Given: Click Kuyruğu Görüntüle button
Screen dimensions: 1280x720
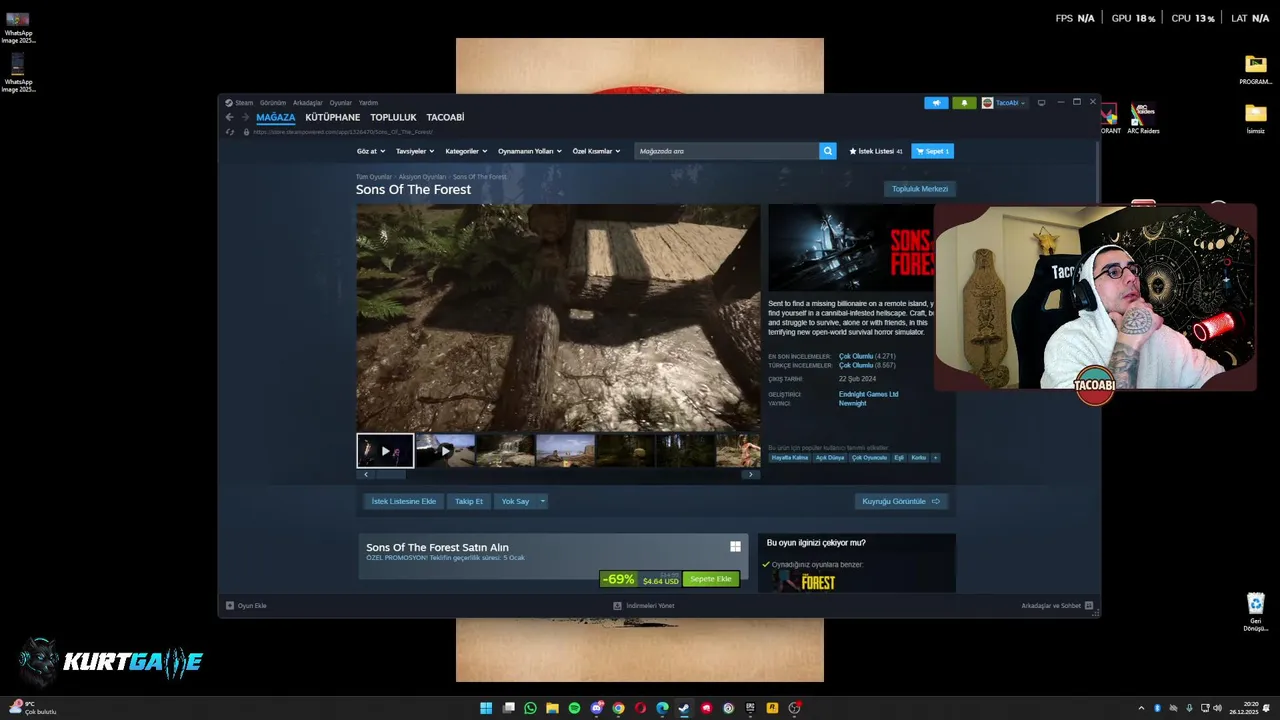Looking at the screenshot, I should (x=901, y=501).
